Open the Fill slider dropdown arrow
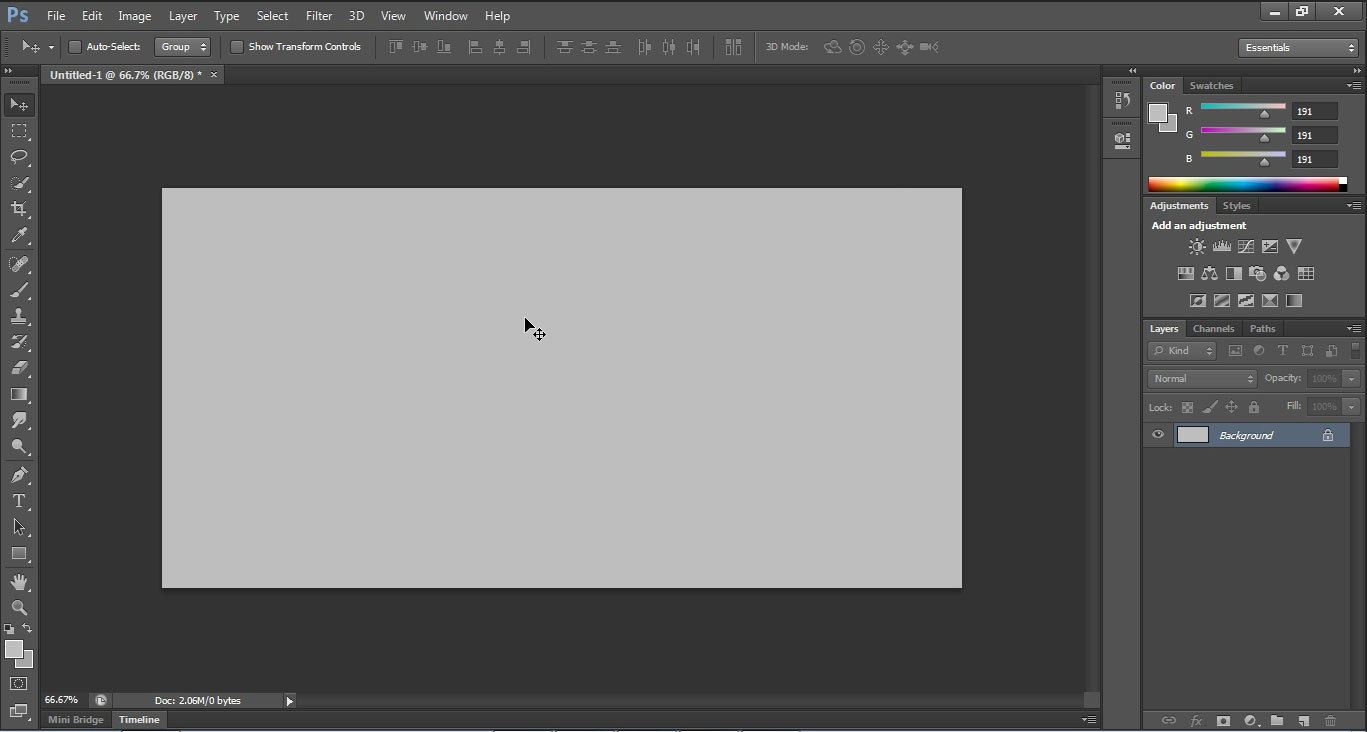 coord(1352,407)
